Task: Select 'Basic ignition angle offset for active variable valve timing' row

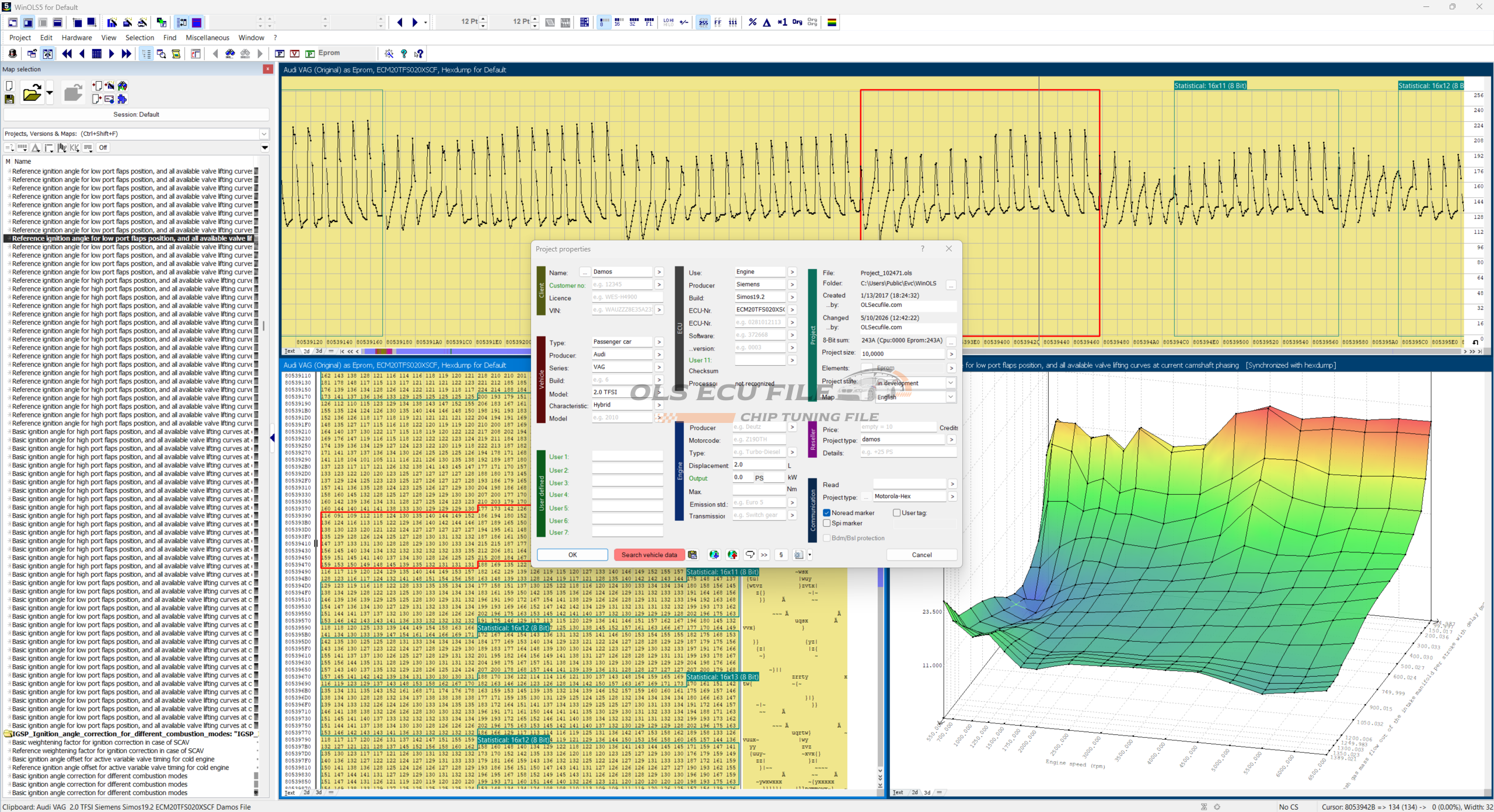Action: point(113,759)
